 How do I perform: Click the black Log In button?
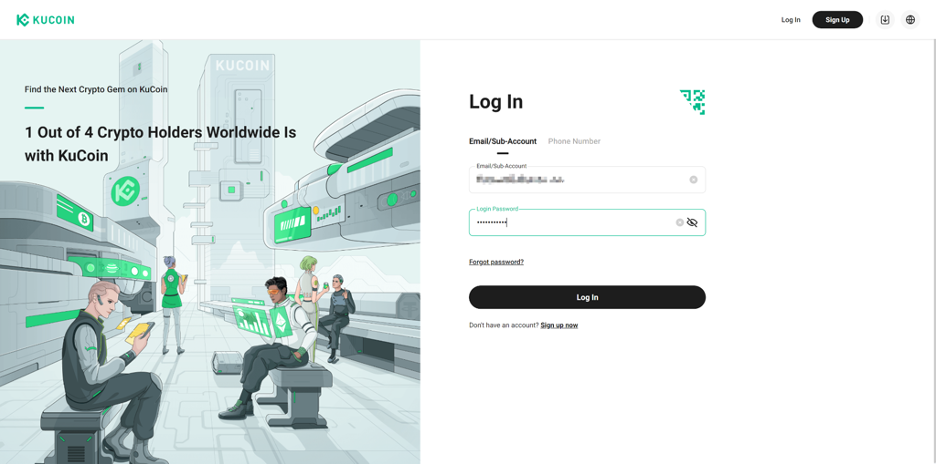(587, 297)
